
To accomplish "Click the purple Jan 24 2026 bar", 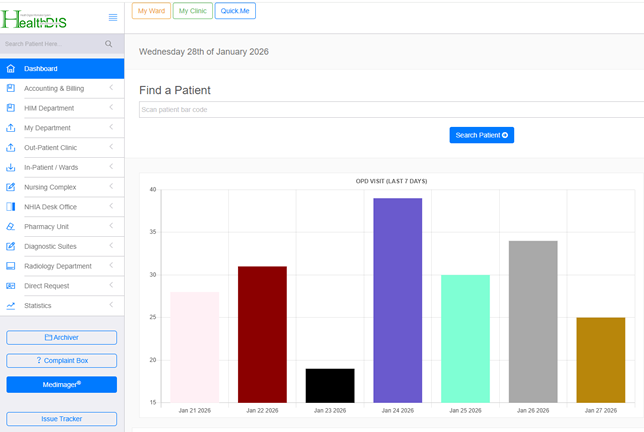I will (397, 300).
